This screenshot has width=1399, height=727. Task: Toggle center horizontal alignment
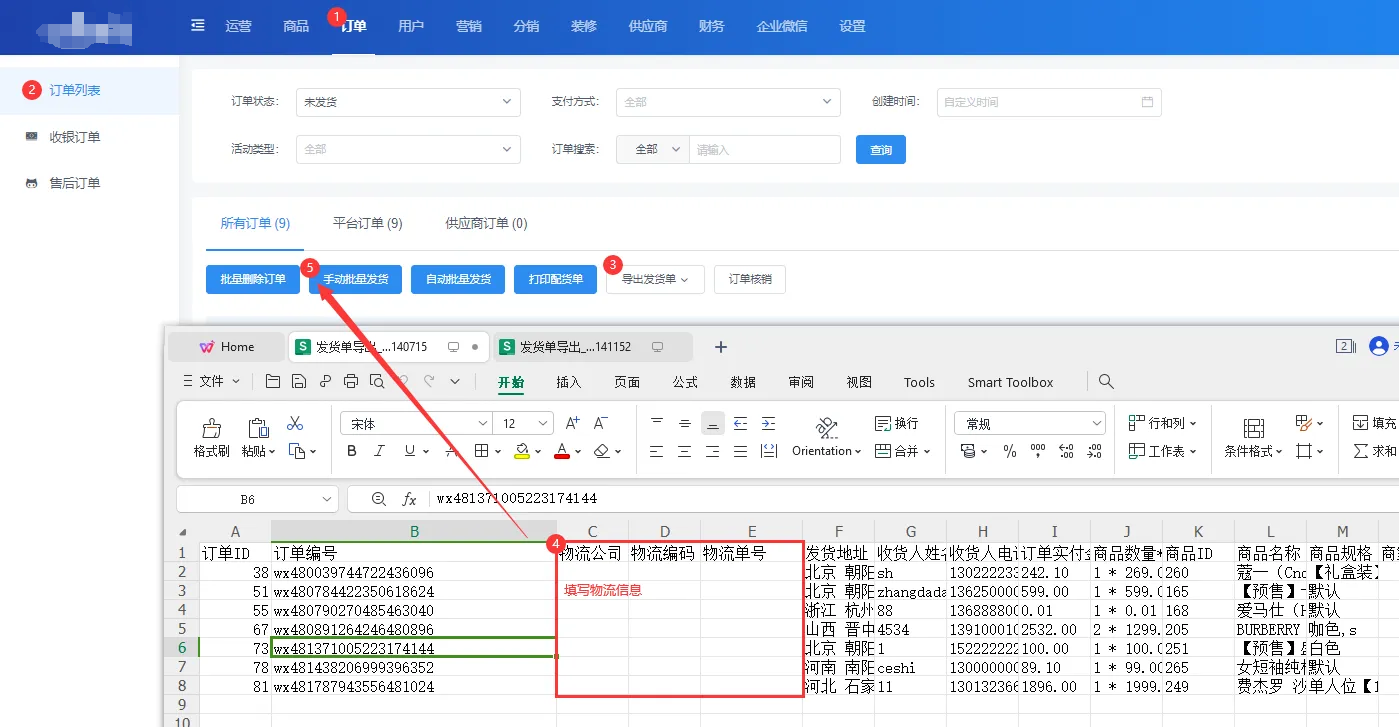point(684,451)
